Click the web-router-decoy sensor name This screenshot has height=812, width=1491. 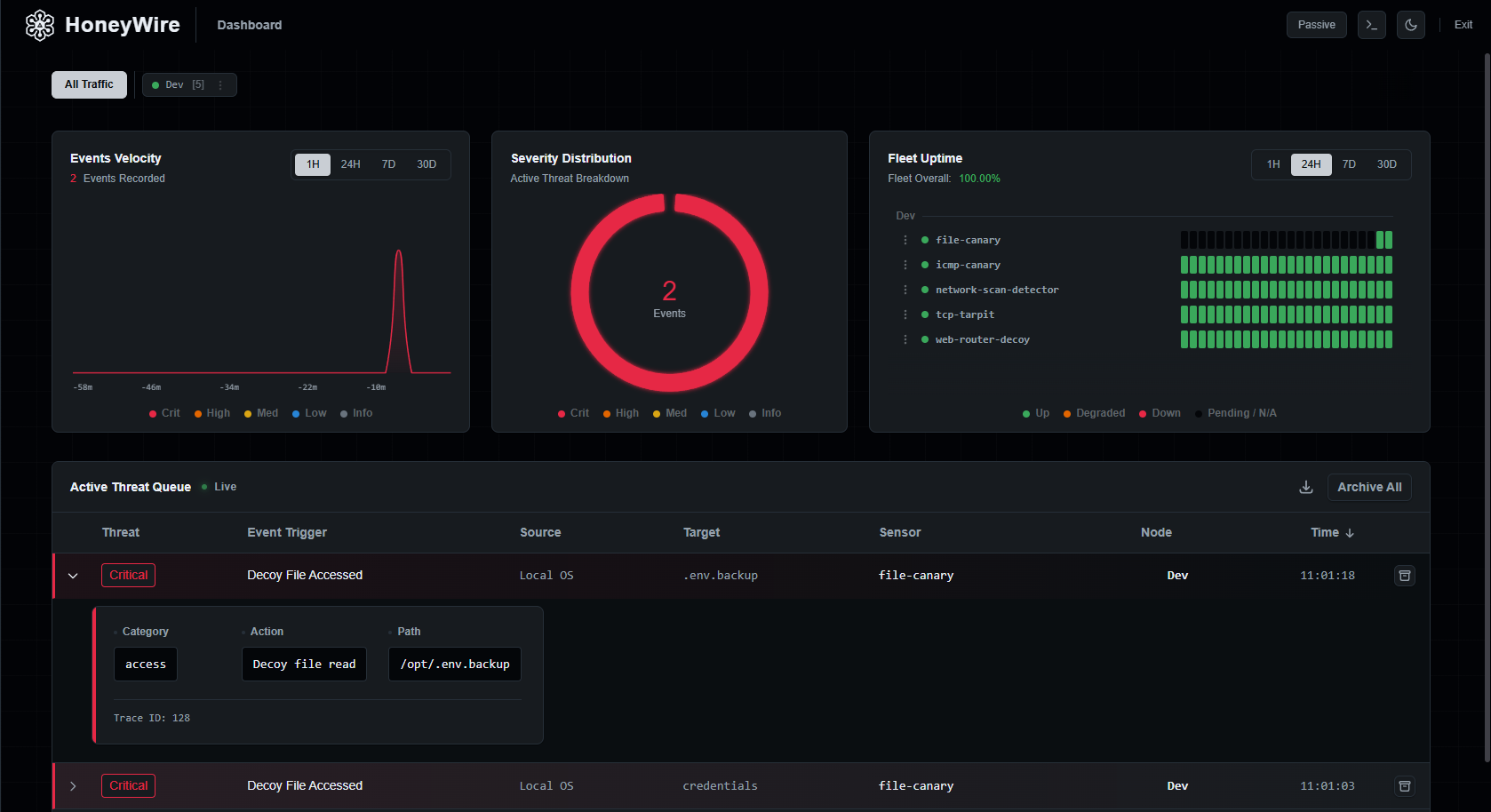tap(983, 339)
